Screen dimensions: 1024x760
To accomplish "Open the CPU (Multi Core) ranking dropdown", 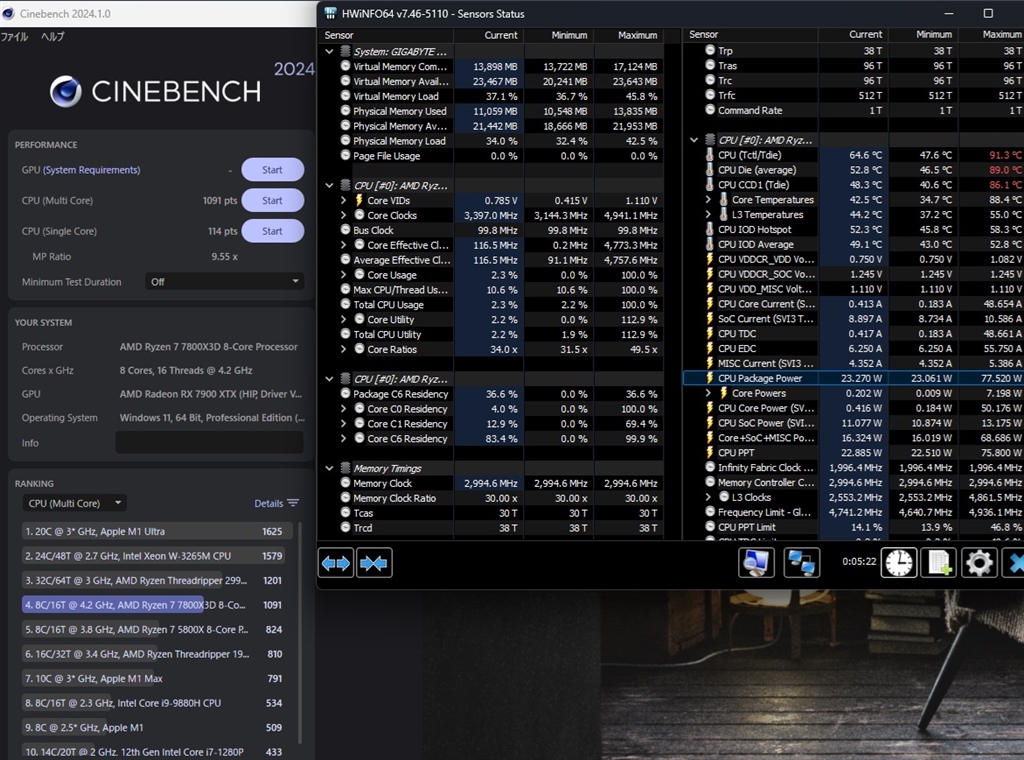I will coord(74,503).
